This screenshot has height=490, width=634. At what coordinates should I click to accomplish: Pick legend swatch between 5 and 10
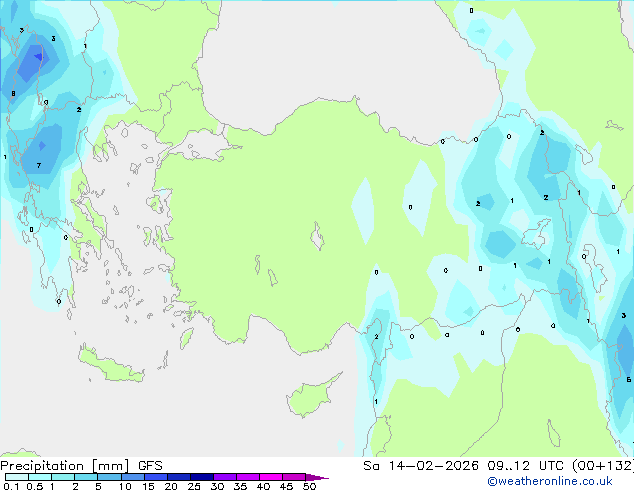(109, 477)
